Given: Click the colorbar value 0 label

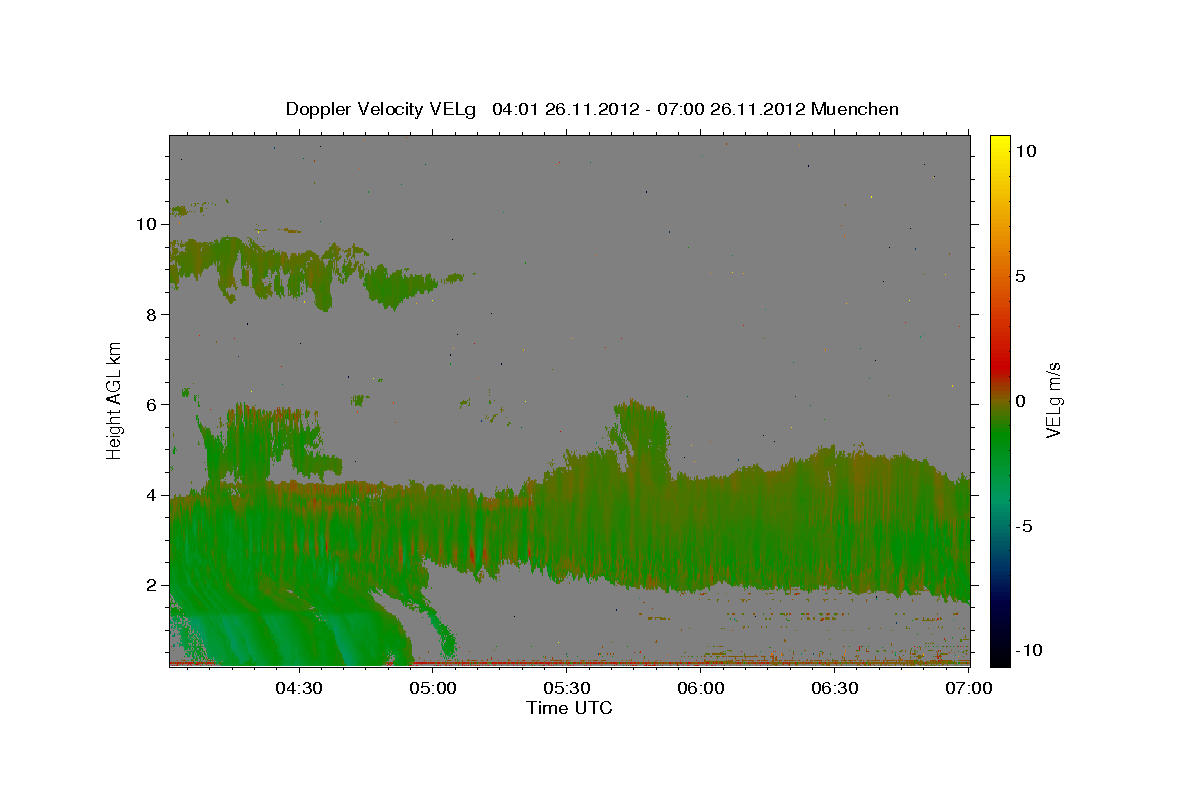Looking at the screenshot, I should pyautogui.click(x=1020, y=400).
